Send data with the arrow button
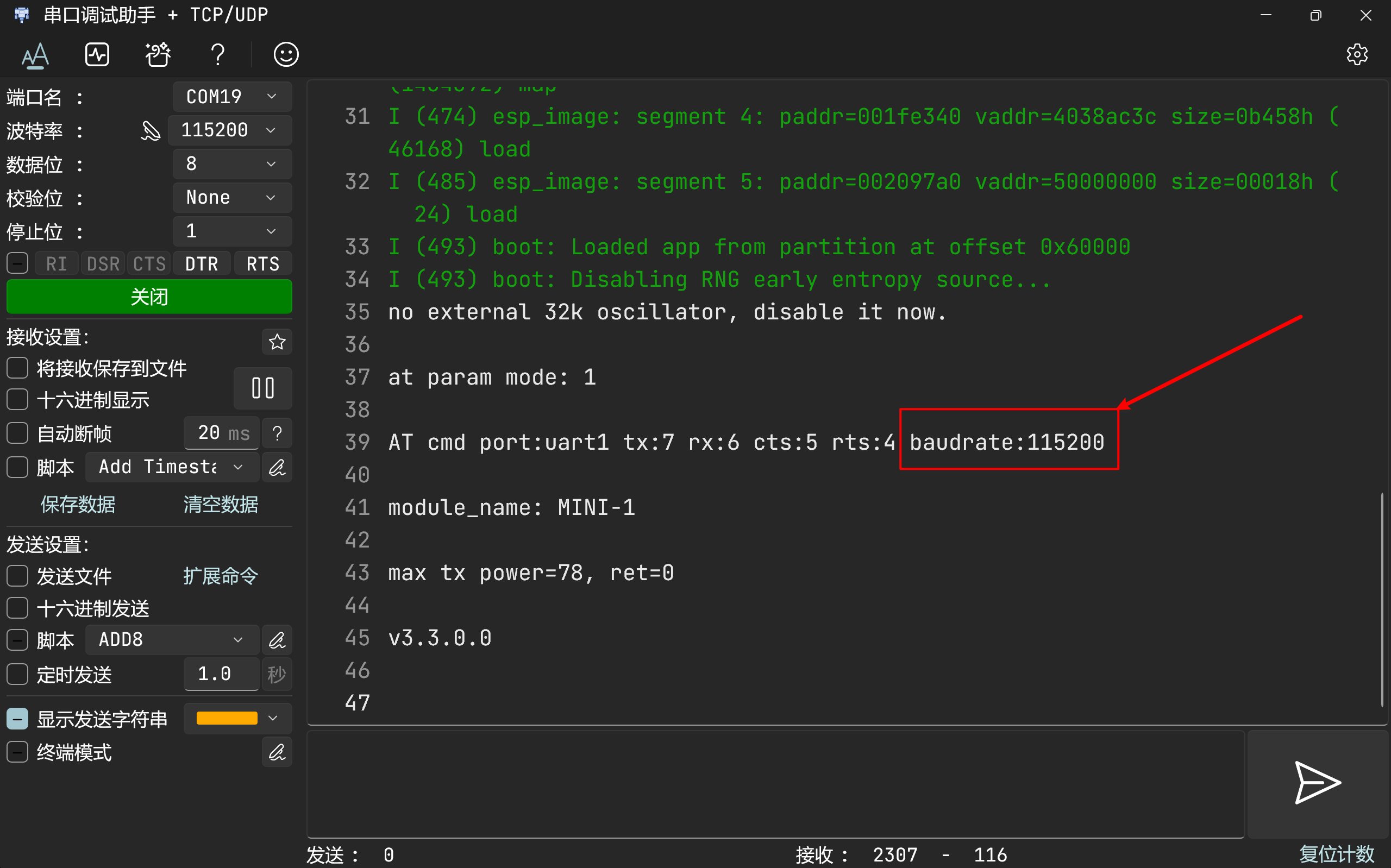The height and width of the screenshot is (868, 1391). click(x=1318, y=783)
